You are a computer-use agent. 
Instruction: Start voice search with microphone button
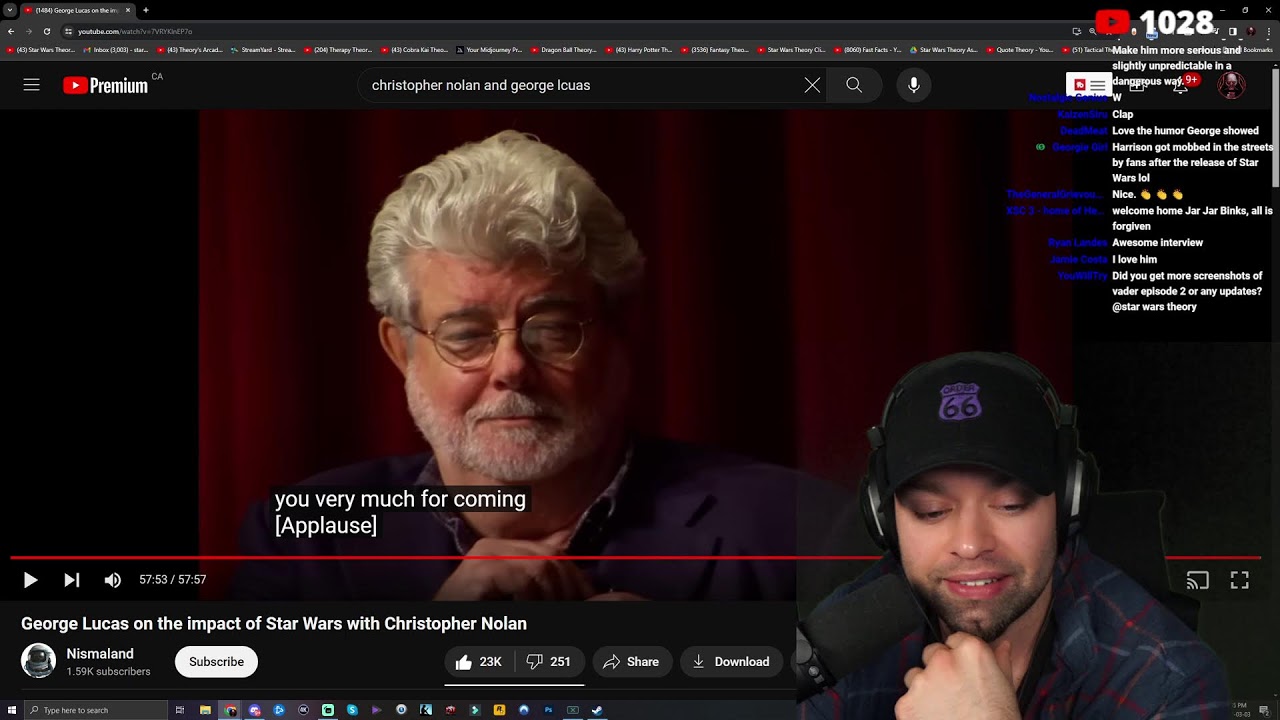(913, 85)
